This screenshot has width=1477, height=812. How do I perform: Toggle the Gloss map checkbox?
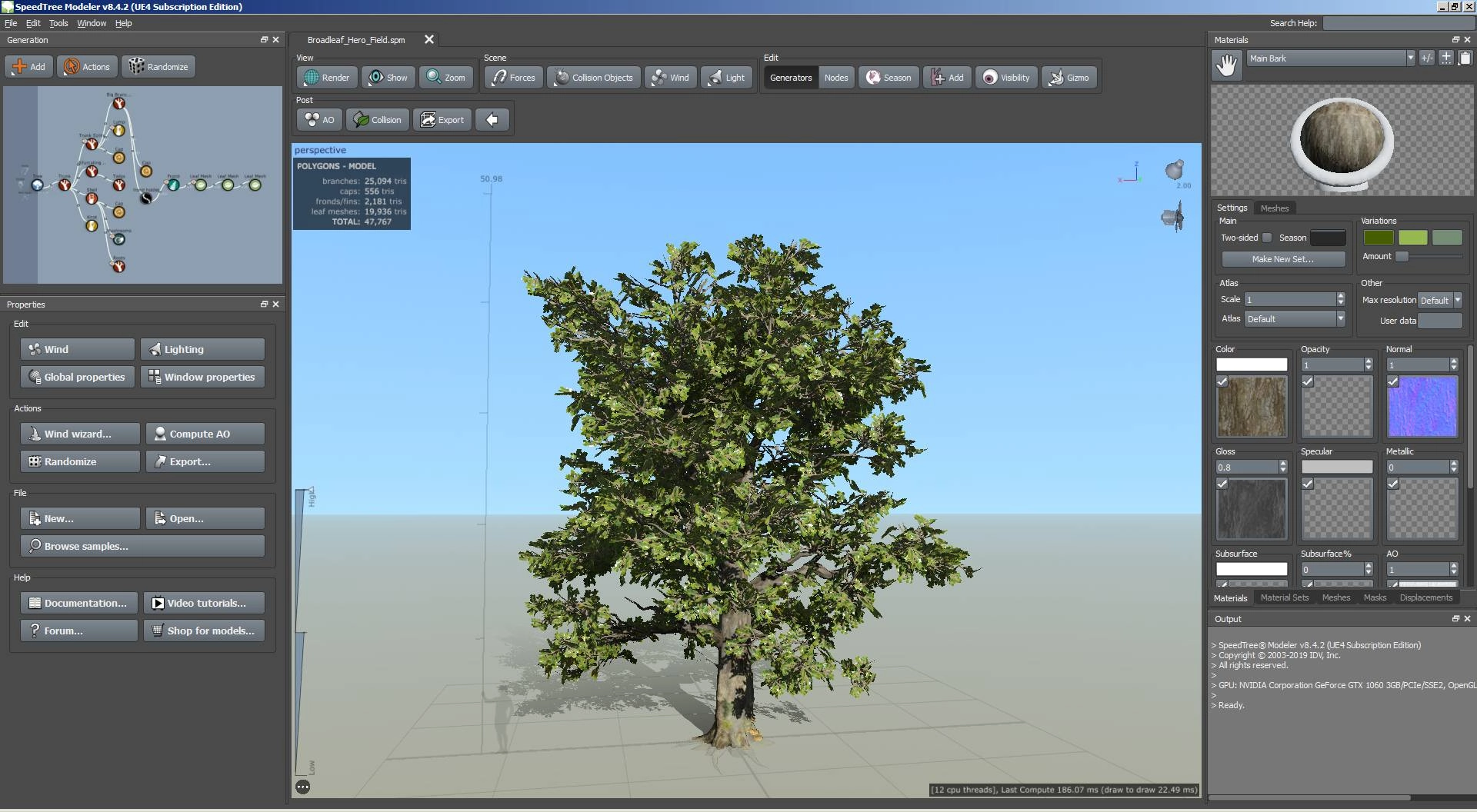pyautogui.click(x=1222, y=484)
